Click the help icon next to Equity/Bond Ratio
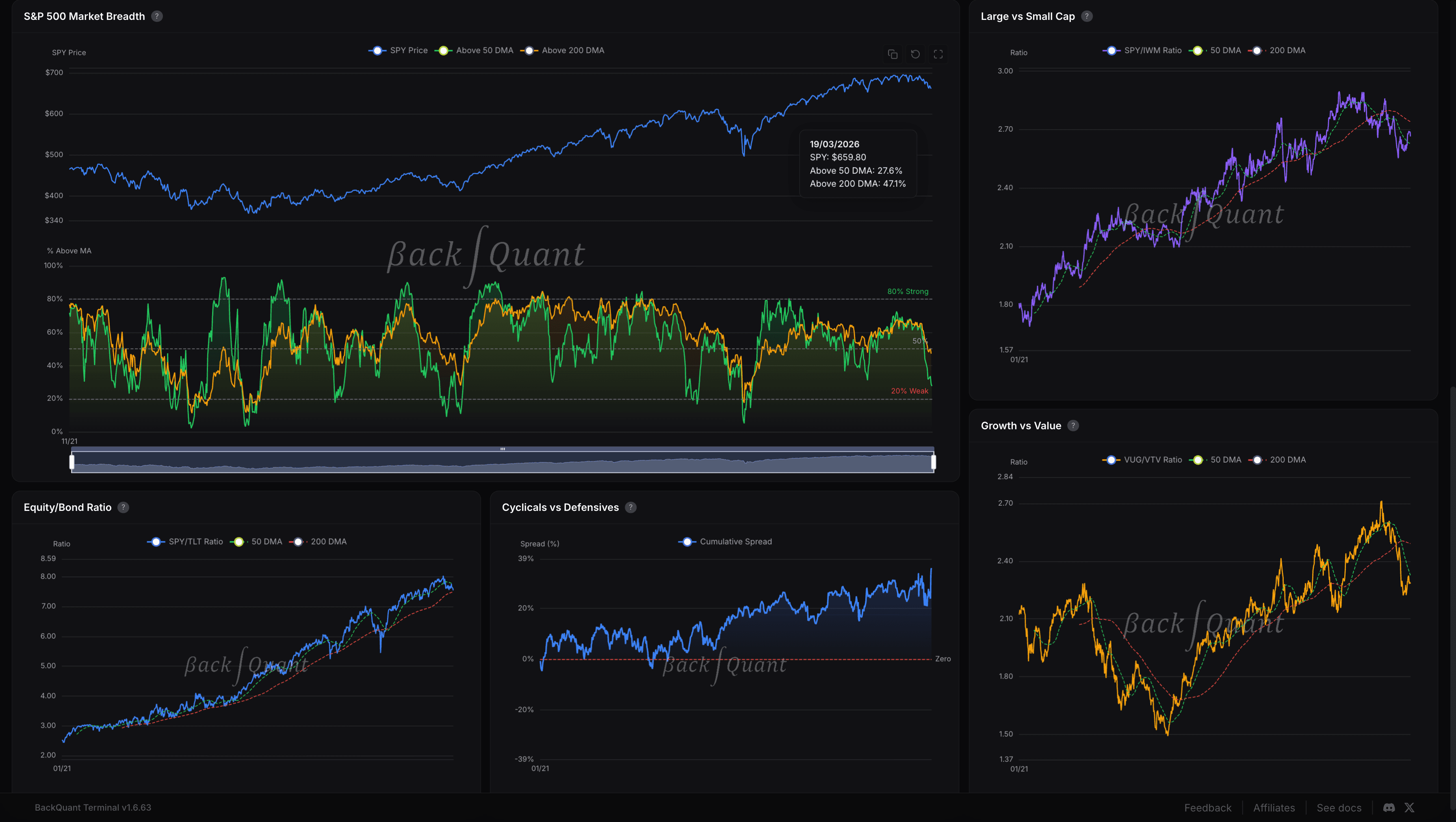The height and width of the screenshot is (822, 1456). [x=123, y=507]
